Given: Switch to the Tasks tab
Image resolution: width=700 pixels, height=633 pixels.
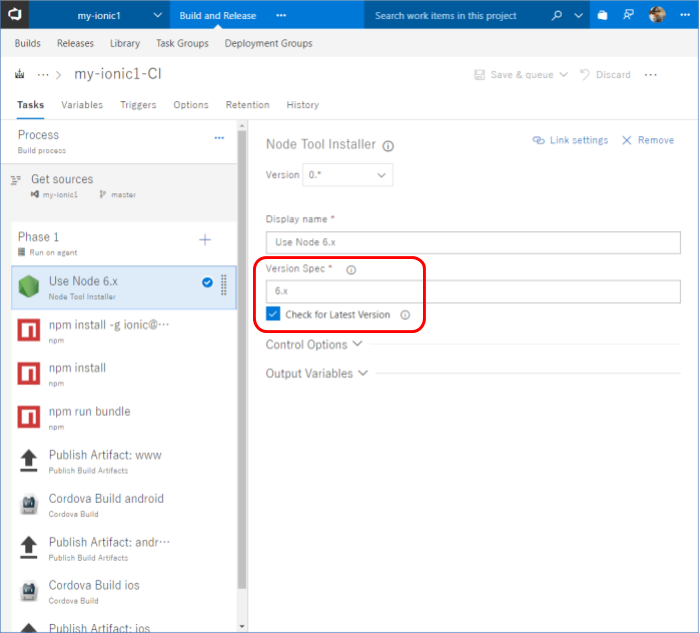Looking at the screenshot, I should click(x=30, y=105).
